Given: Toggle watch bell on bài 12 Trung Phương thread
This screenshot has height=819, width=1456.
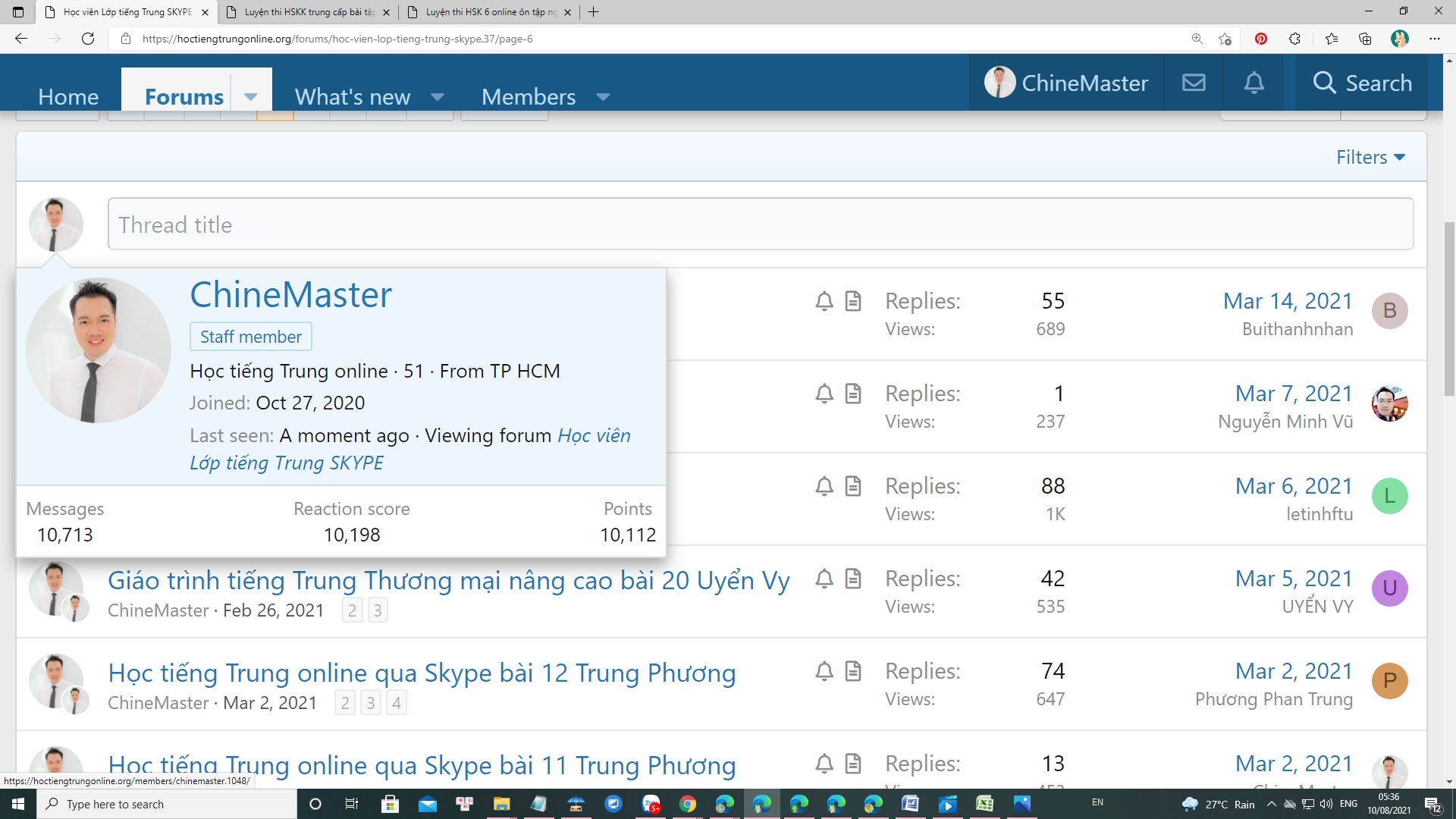Looking at the screenshot, I should (x=824, y=671).
